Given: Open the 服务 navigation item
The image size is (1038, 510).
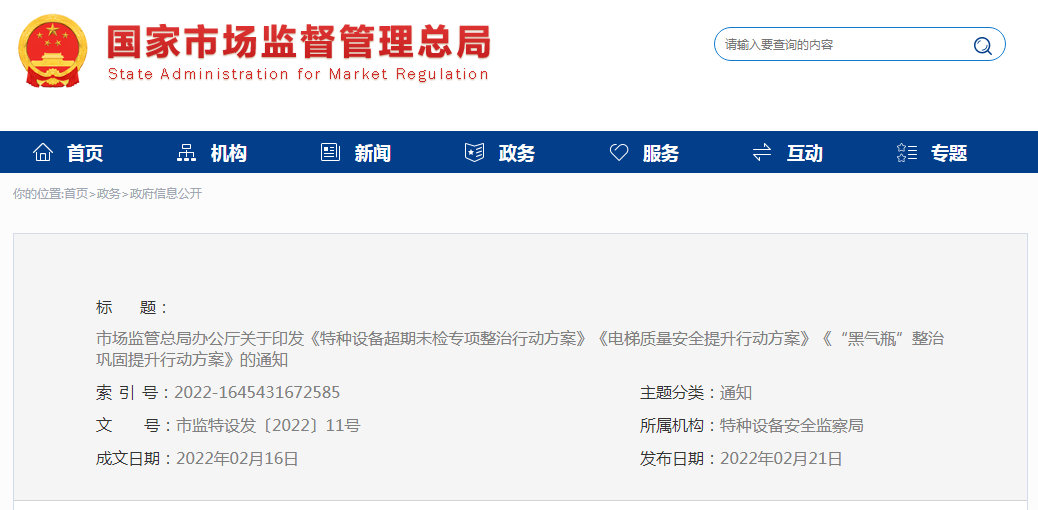Looking at the screenshot, I should [661, 153].
